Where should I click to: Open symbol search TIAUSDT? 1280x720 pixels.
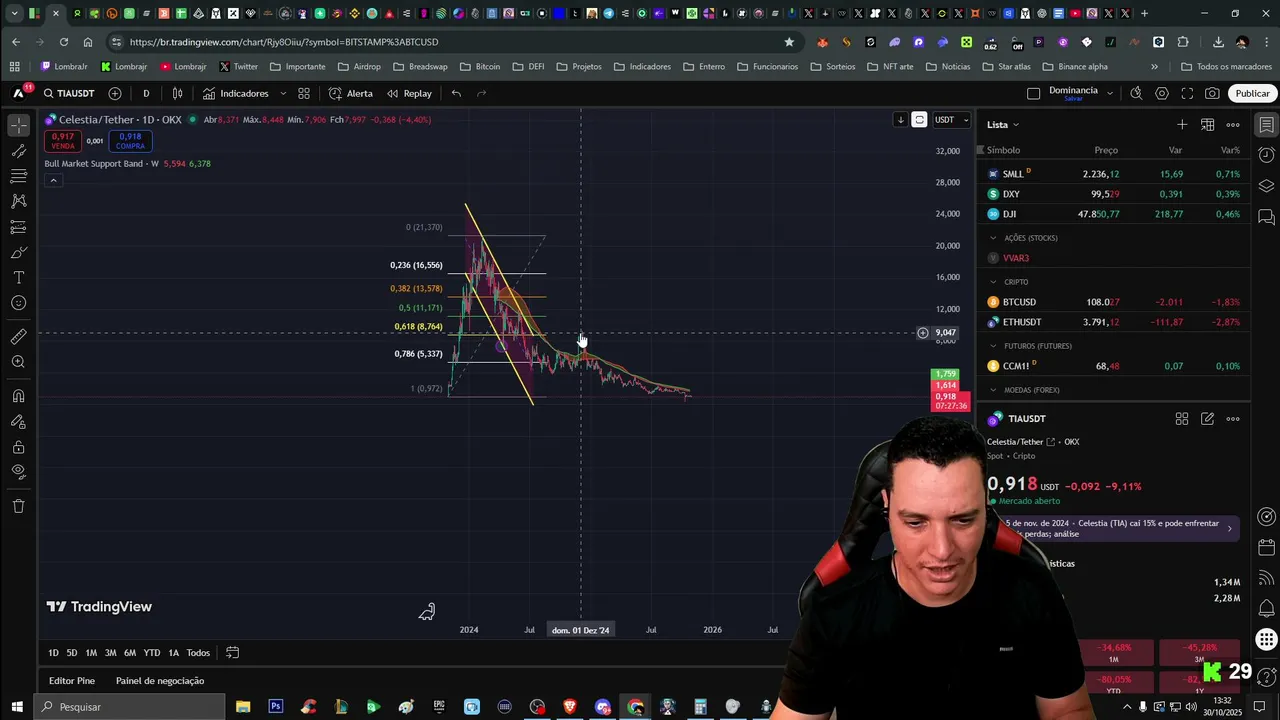click(x=69, y=93)
